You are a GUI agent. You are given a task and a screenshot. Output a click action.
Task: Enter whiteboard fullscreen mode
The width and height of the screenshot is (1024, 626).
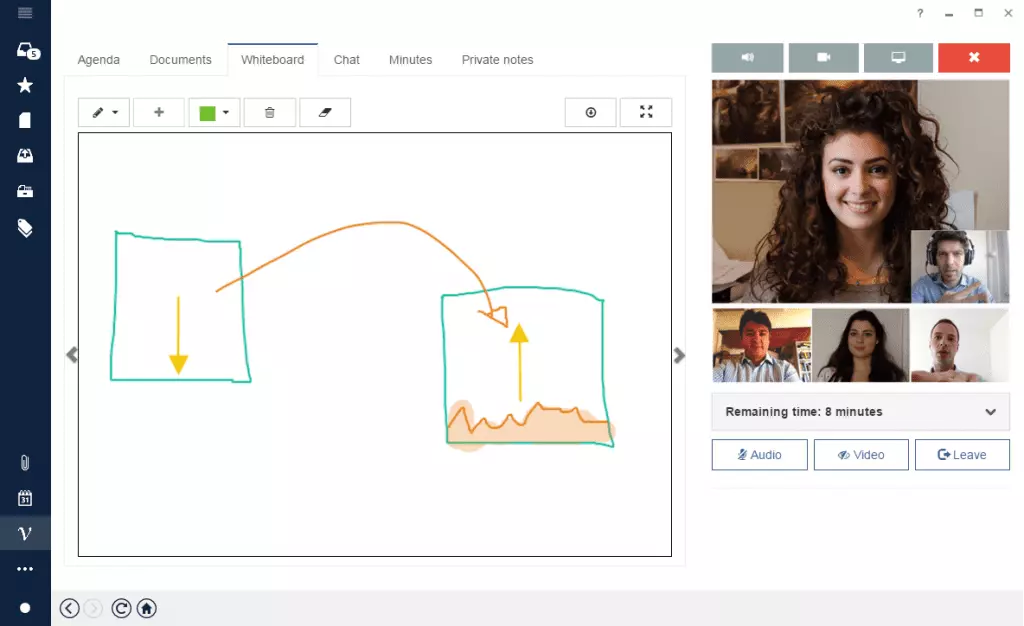tap(646, 113)
